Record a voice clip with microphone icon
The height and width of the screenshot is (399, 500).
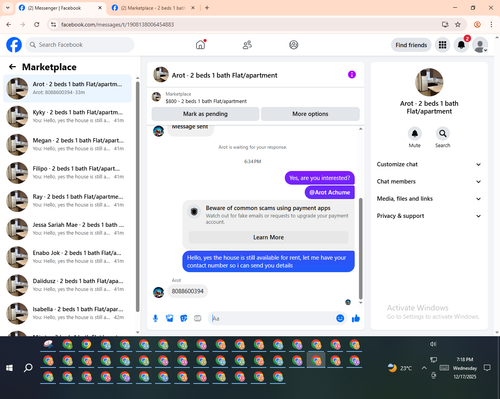click(155, 318)
